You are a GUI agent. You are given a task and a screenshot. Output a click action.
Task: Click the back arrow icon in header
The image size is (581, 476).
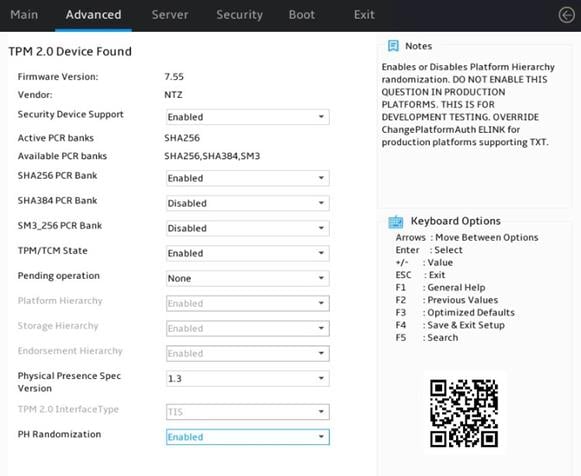coord(567,15)
